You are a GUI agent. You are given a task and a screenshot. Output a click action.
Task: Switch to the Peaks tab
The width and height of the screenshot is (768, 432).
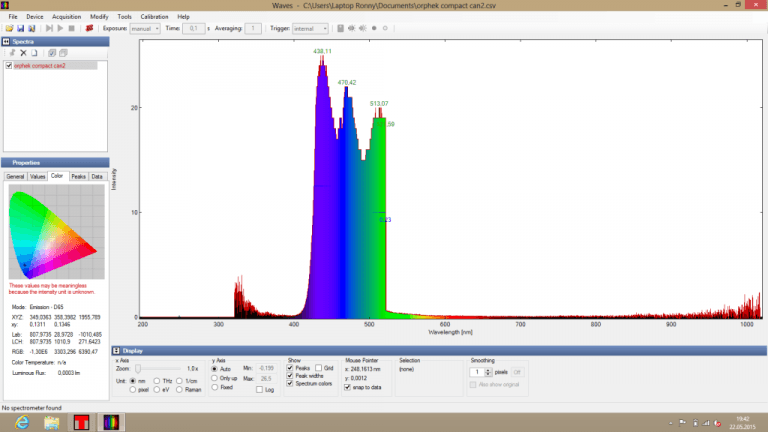point(78,176)
